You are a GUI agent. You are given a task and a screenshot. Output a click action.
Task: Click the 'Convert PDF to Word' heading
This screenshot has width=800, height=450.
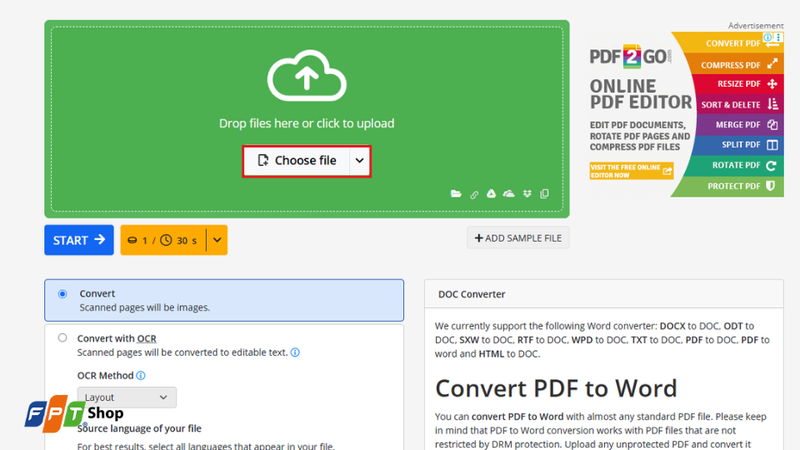point(556,388)
